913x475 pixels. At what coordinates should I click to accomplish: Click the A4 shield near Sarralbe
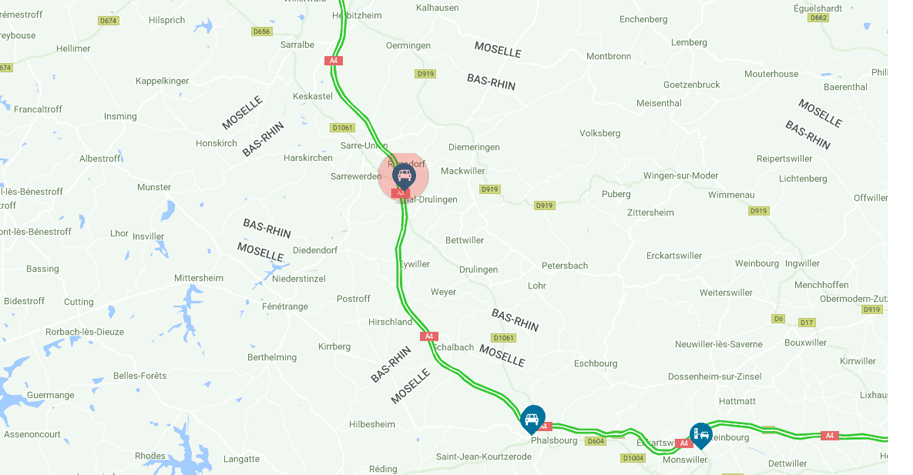click(x=333, y=61)
